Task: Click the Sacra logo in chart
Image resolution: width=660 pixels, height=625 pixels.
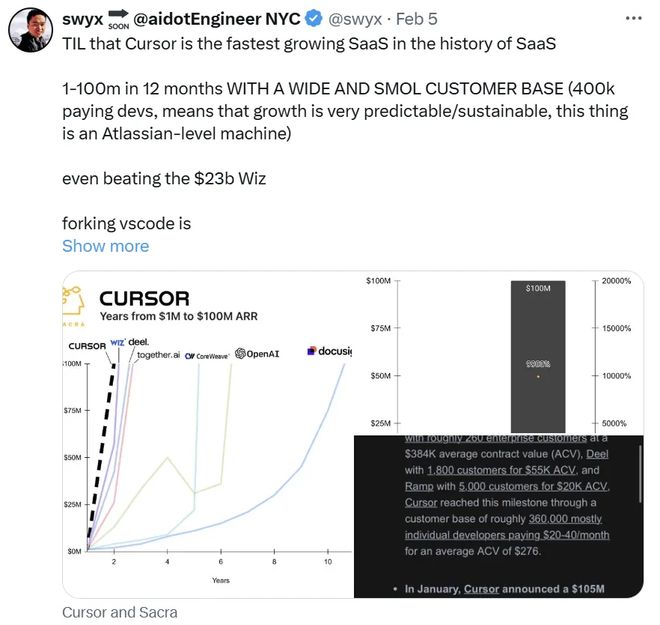Action: [74, 306]
